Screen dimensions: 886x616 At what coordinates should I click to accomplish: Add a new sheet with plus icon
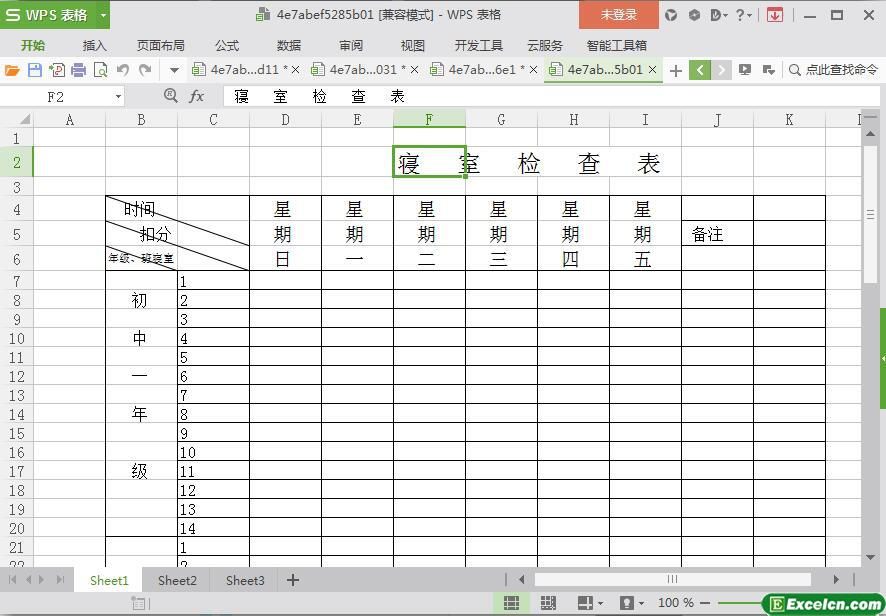pyautogui.click(x=293, y=580)
